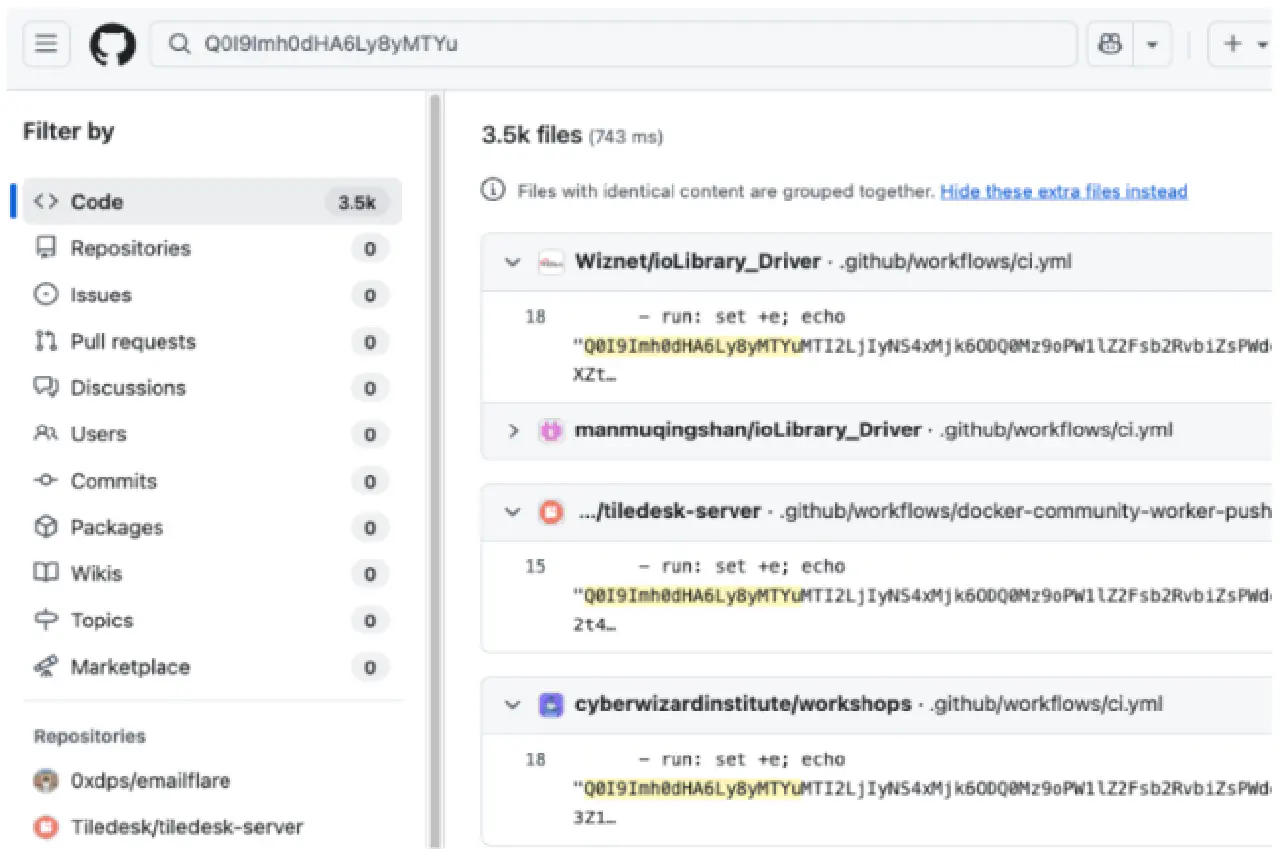Open the dropdown arrow next to Copilot
Image resolution: width=1280 pixels, height=853 pixels.
tap(1152, 44)
